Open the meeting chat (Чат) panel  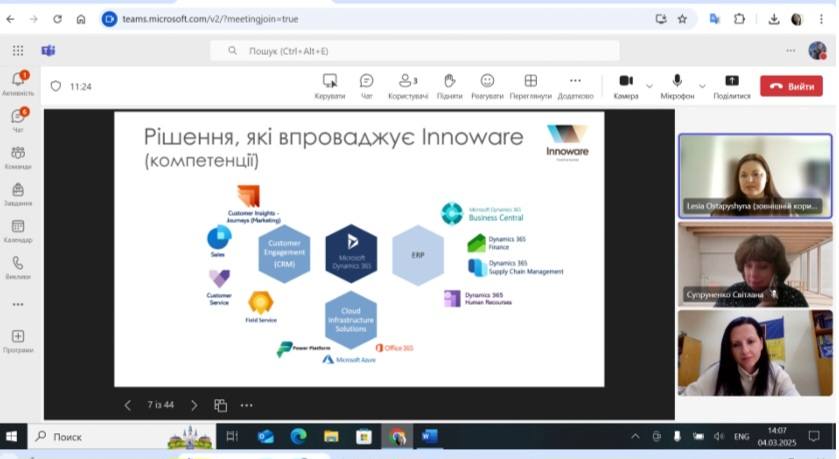pos(366,86)
